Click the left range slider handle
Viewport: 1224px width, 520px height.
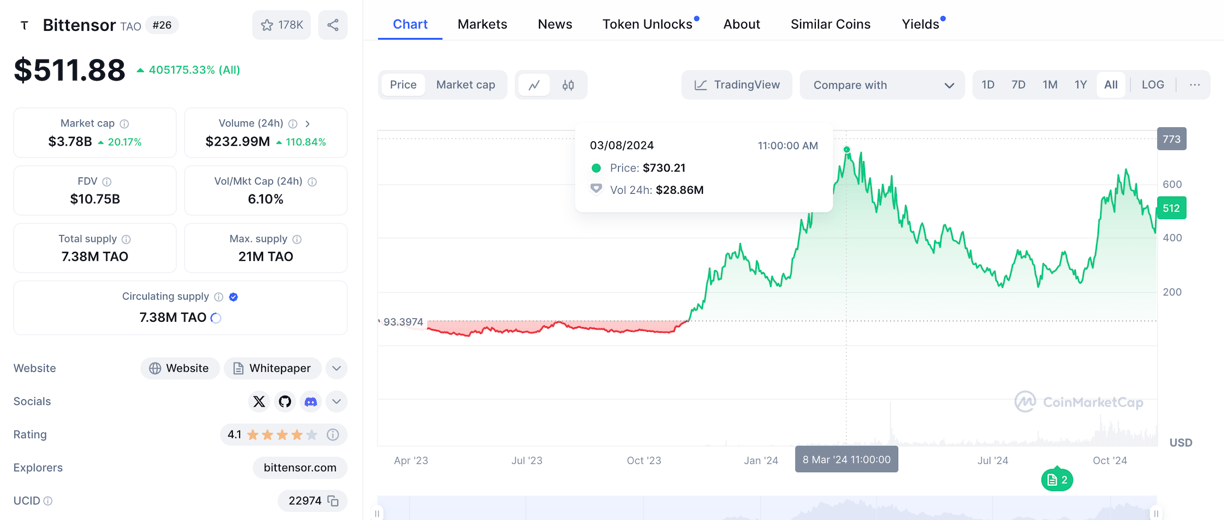coord(378,514)
